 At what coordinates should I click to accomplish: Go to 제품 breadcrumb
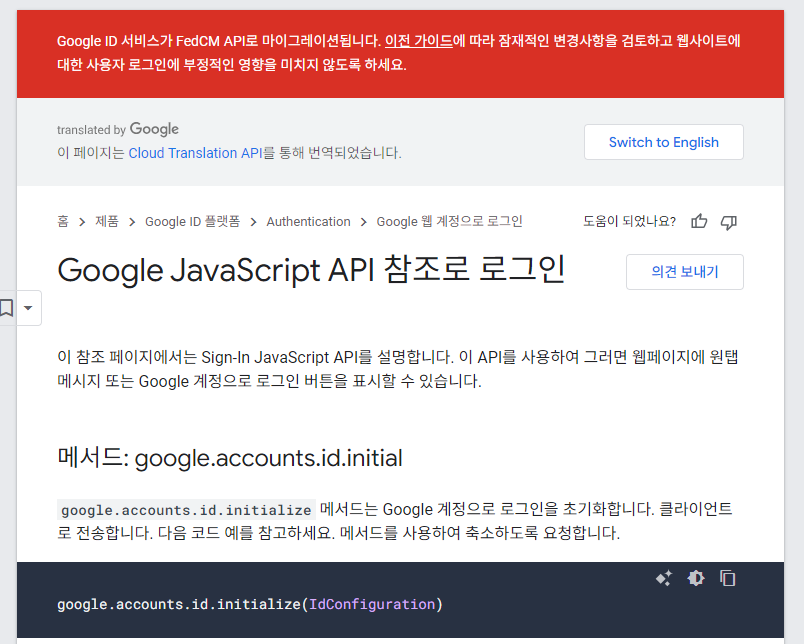pyautogui.click(x=107, y=222)
